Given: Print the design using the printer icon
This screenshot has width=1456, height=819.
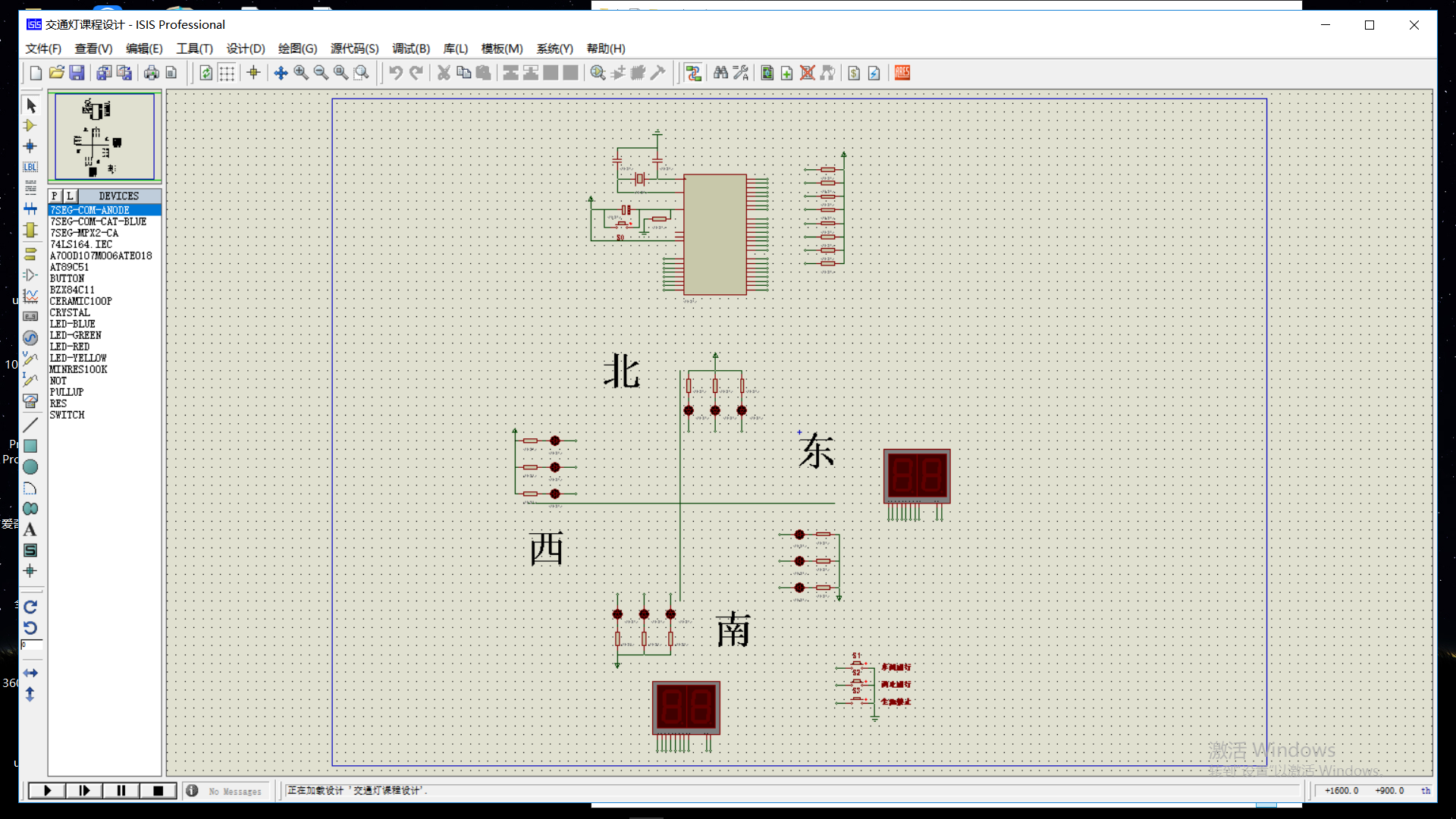Looking at the screenshot, I should (152, 73).
